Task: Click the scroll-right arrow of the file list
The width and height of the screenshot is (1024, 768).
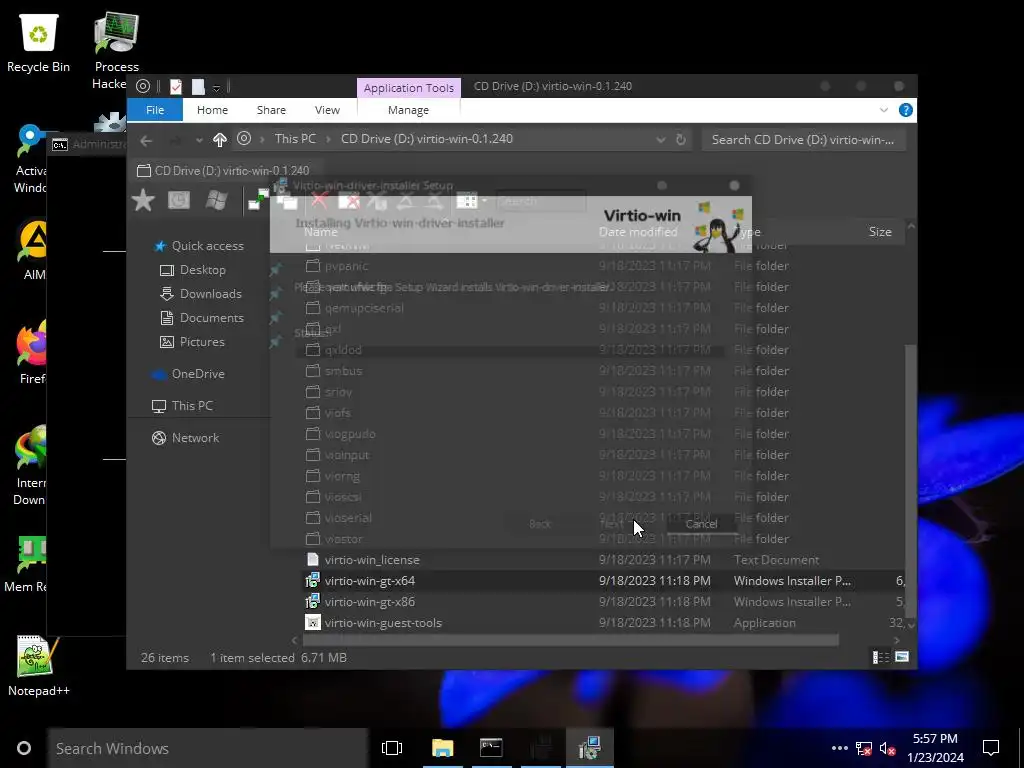Action: (896, 641)
